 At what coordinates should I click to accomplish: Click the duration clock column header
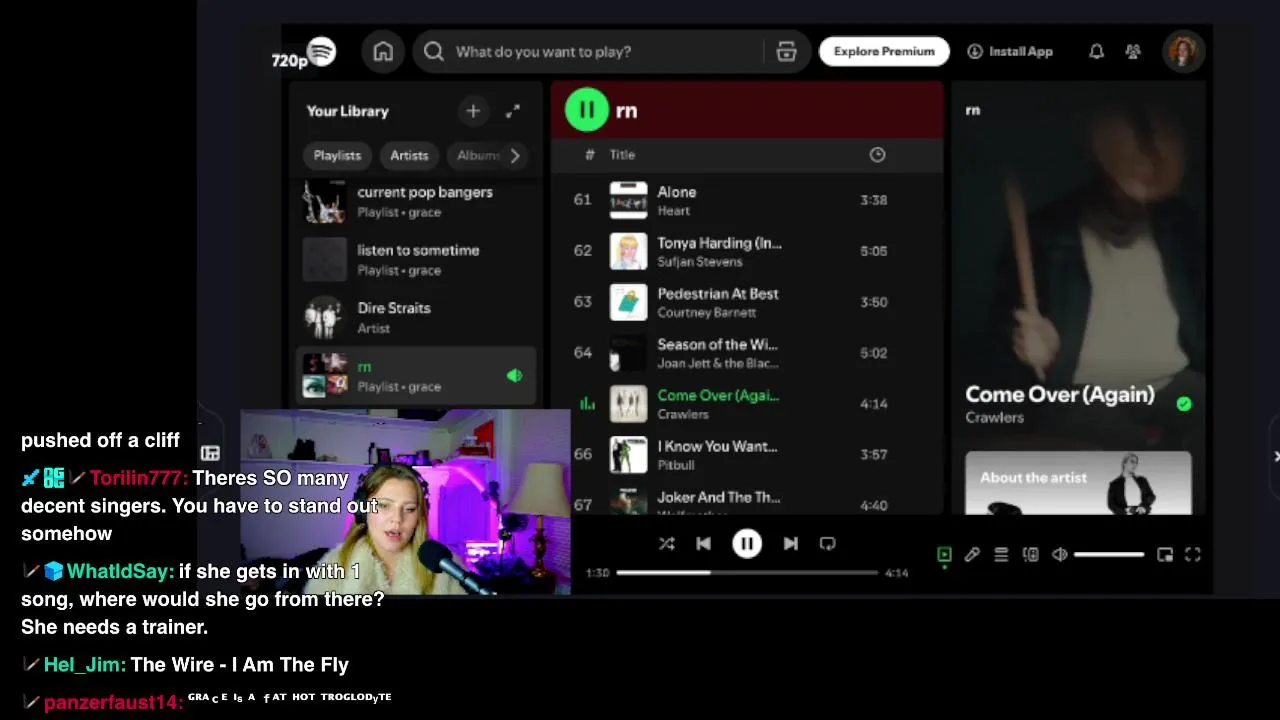(x=877, y=155)
